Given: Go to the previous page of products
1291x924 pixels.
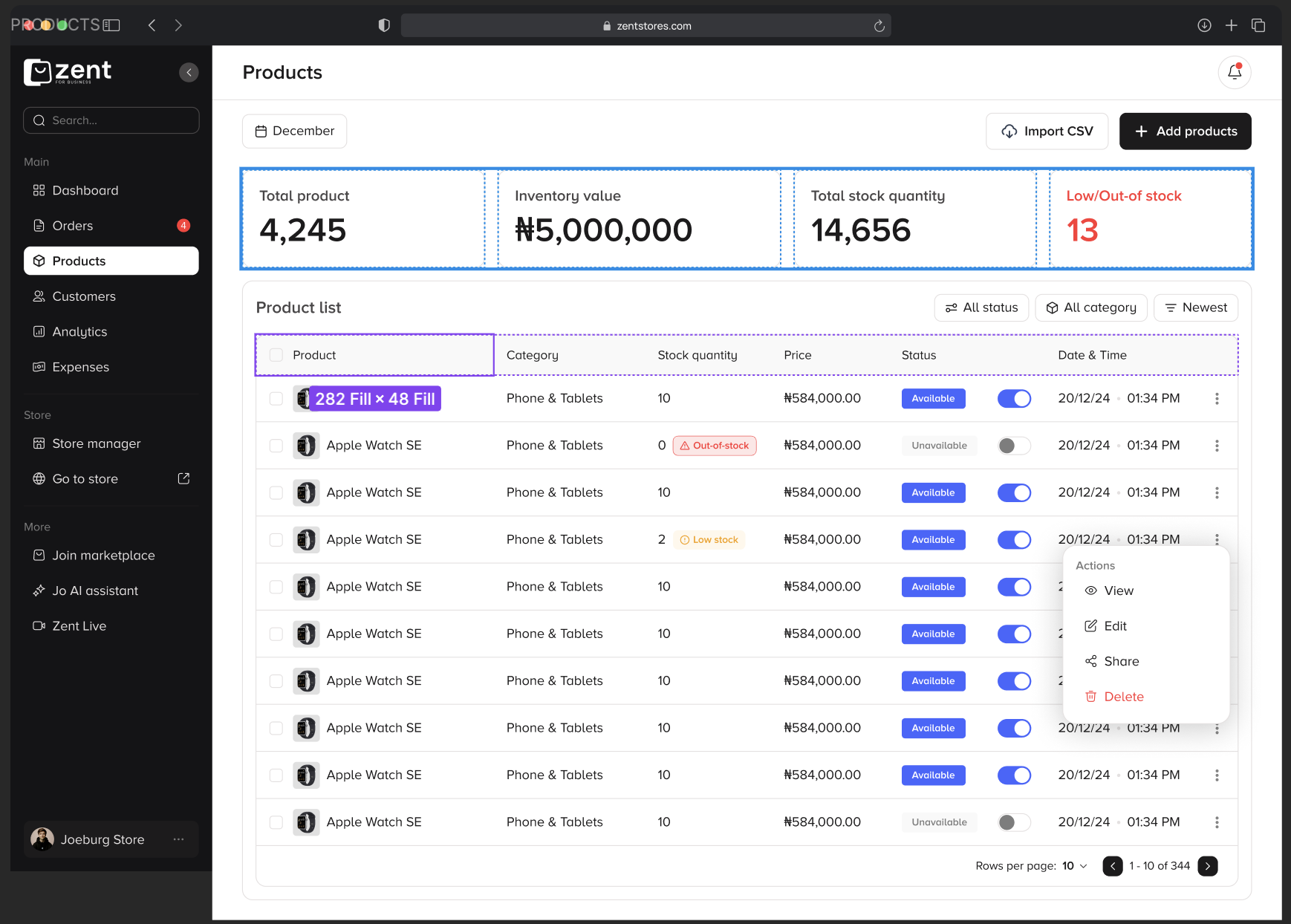Looking at the screenshot, I should [x=1113, y=866].
